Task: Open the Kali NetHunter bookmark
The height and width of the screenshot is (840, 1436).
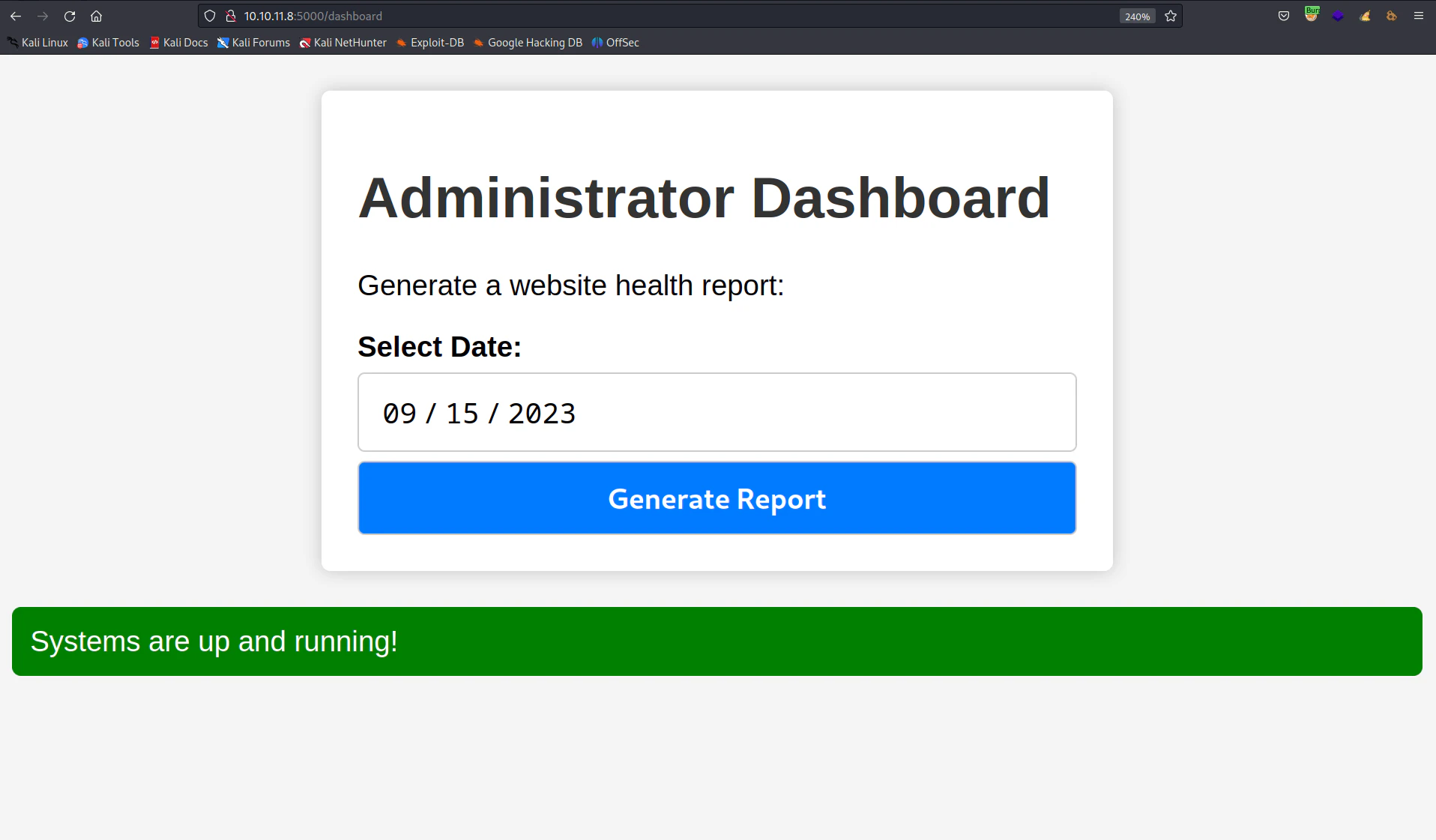Action: (x=343, y=43)
